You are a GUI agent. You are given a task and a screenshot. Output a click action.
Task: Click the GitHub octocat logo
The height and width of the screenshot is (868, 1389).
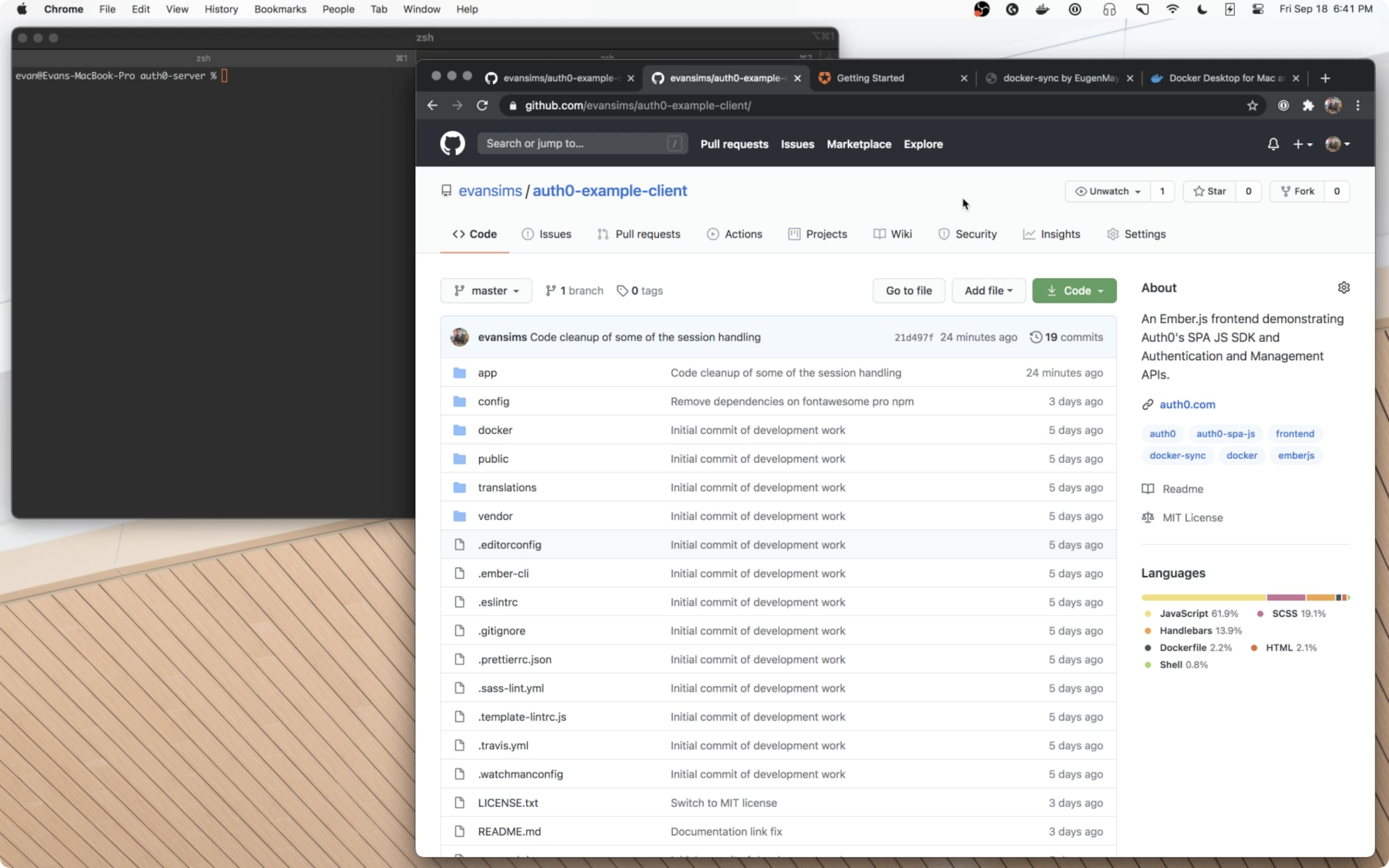click(453, 144)
